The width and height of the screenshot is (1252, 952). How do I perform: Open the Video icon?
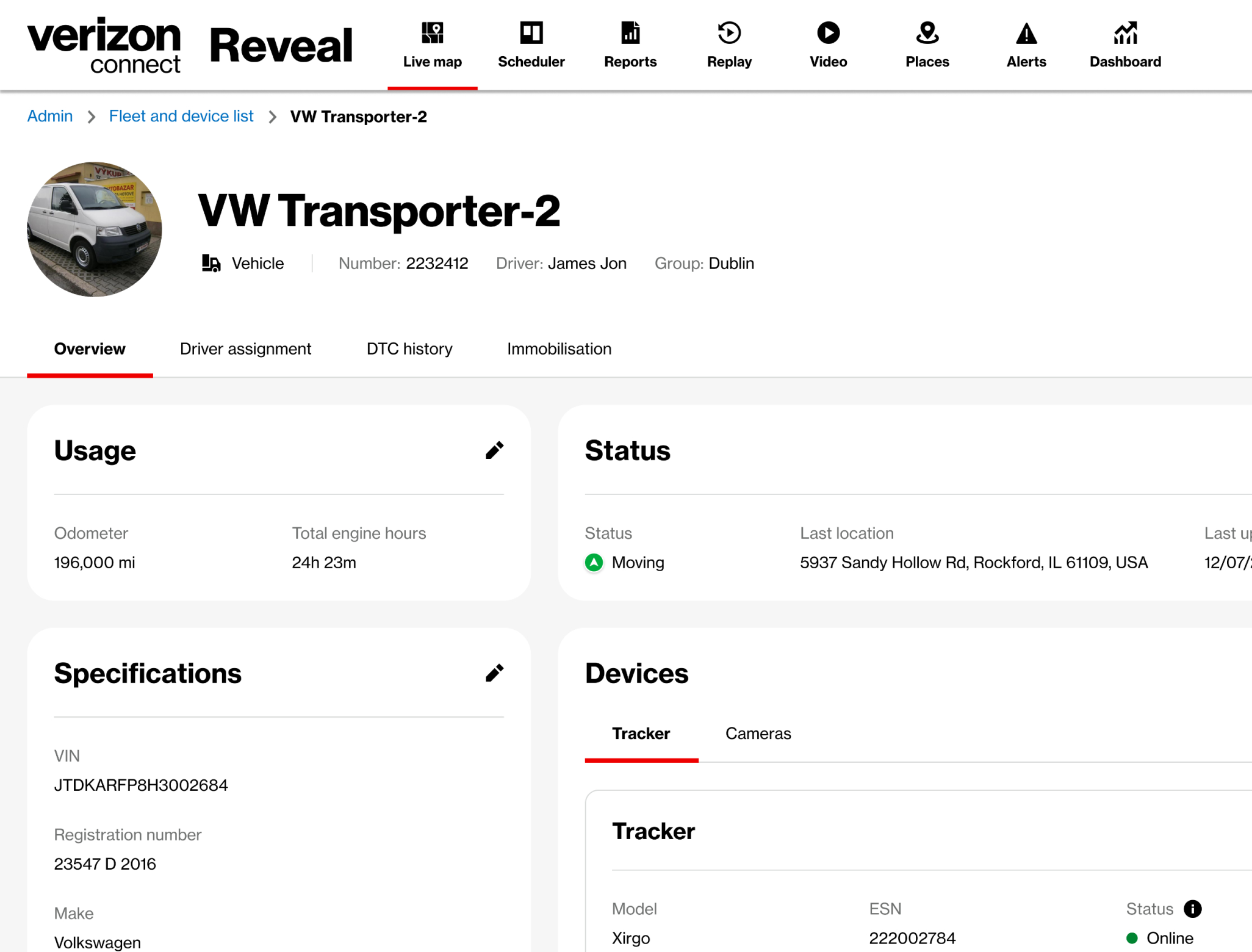click(x=828, y=33)
